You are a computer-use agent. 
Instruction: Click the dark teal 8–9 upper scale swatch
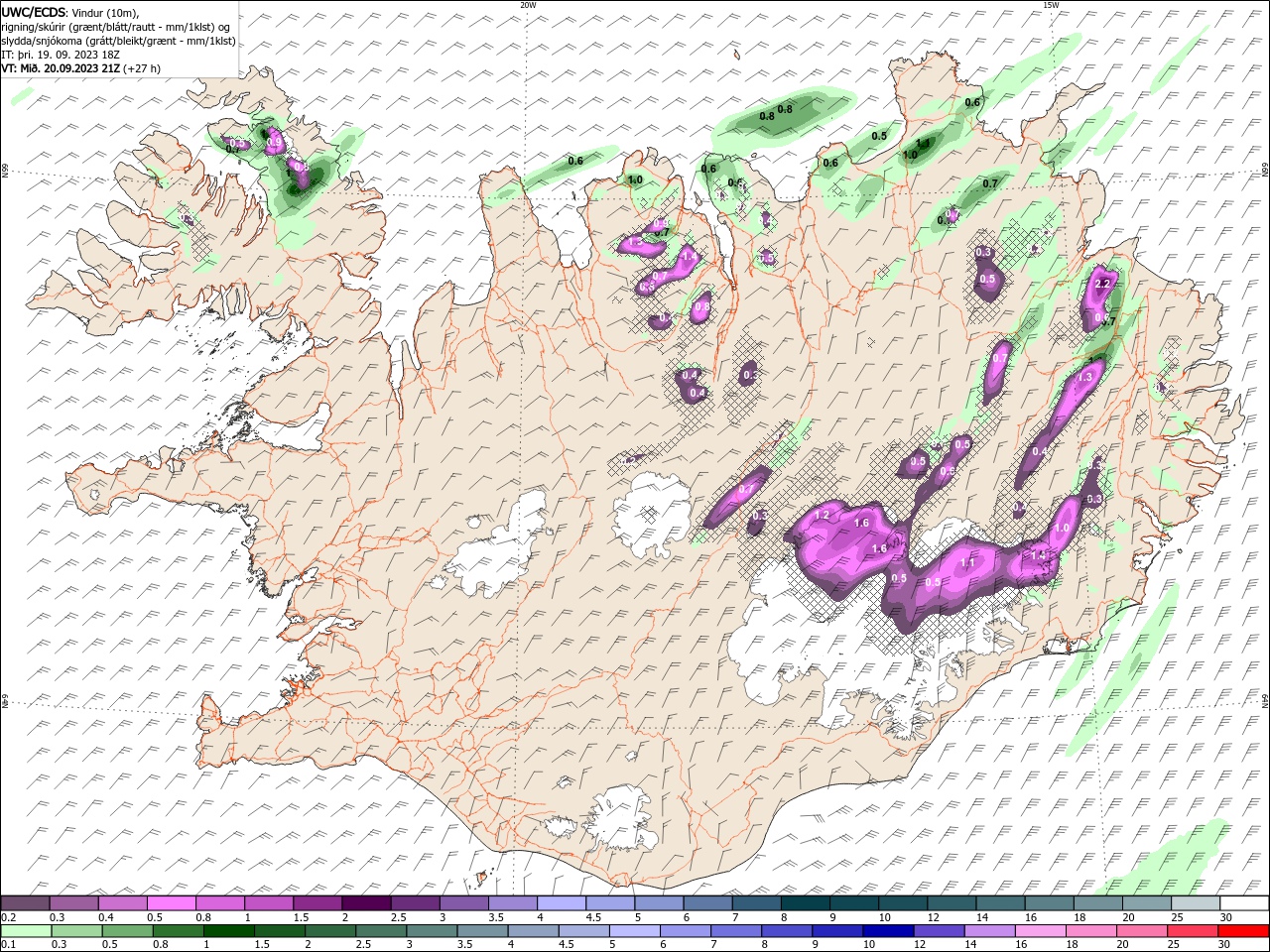(805, 903)
